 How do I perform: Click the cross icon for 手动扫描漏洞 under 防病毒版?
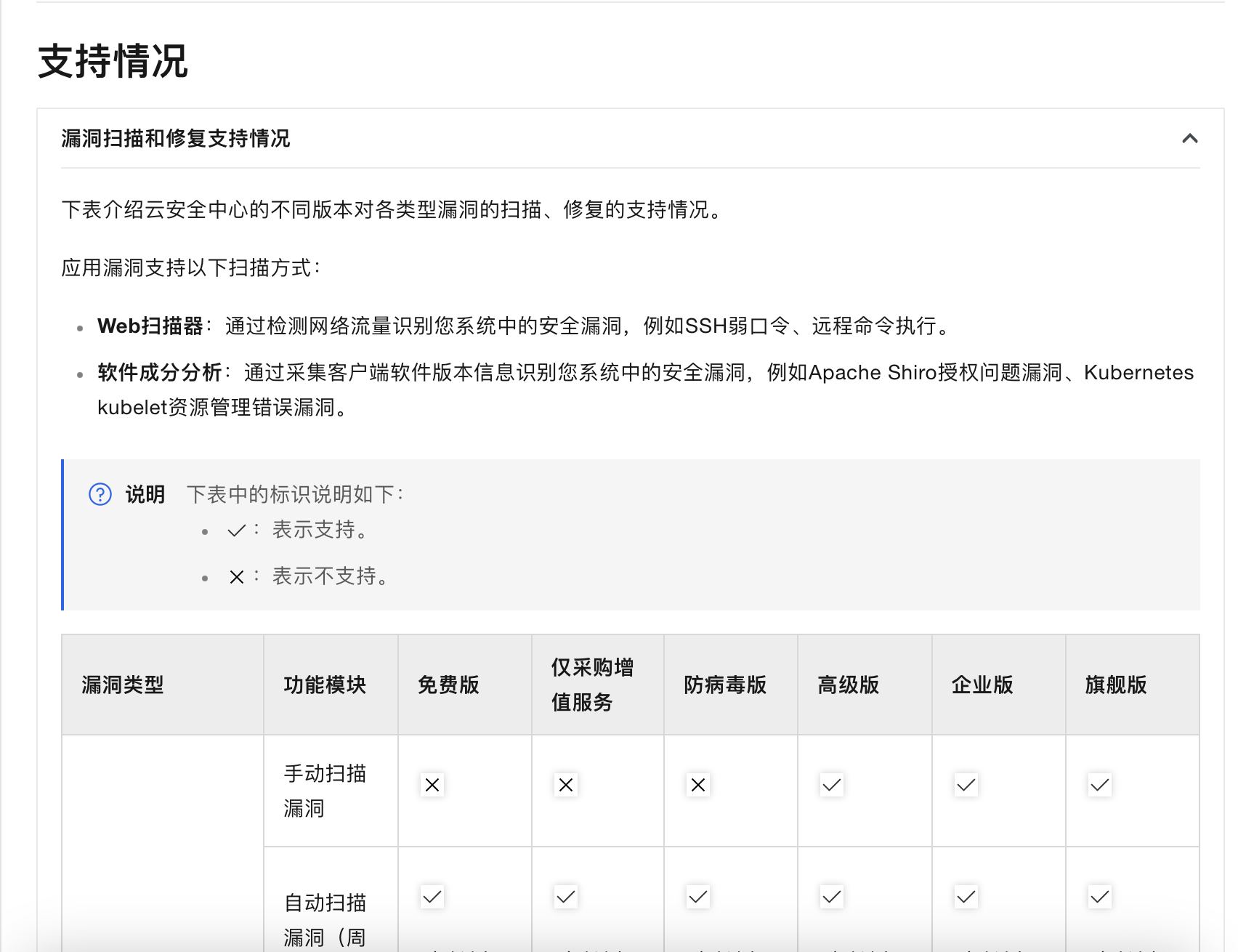pos(698,785)
